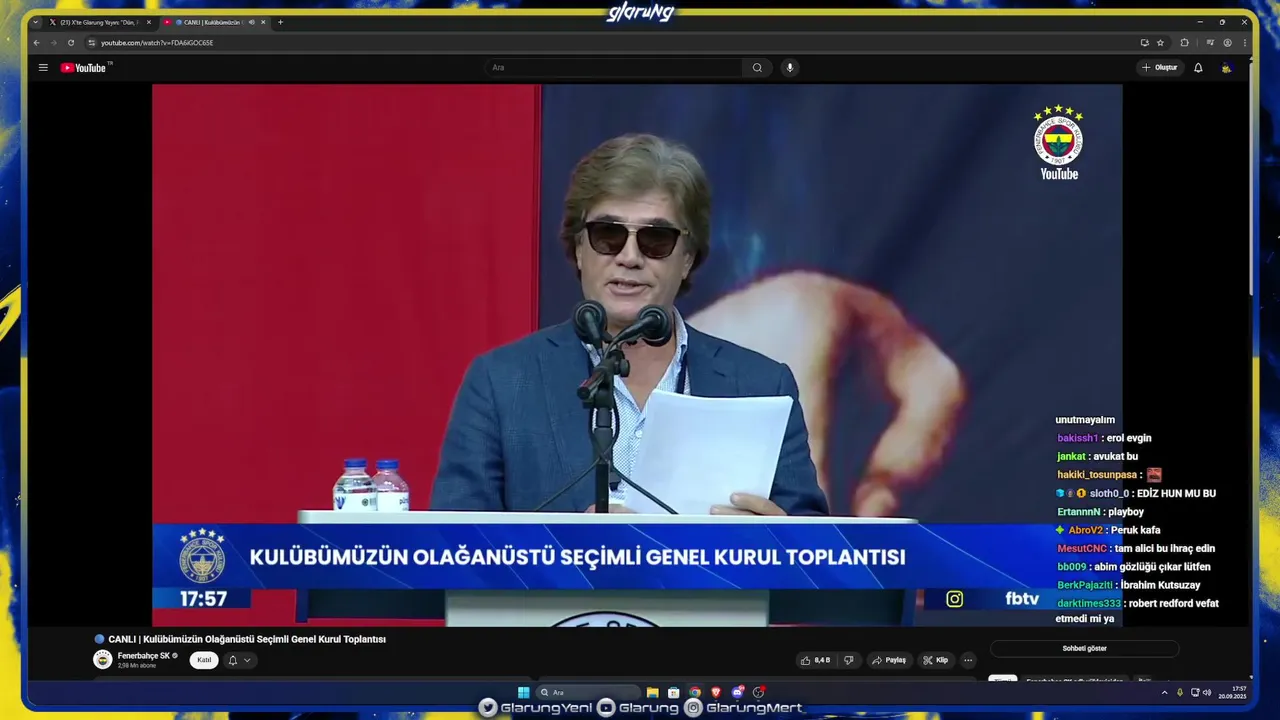Screen dimensions: 1280x720
Task: Open Chrome from the taskbar
Action: click(695, 692)
